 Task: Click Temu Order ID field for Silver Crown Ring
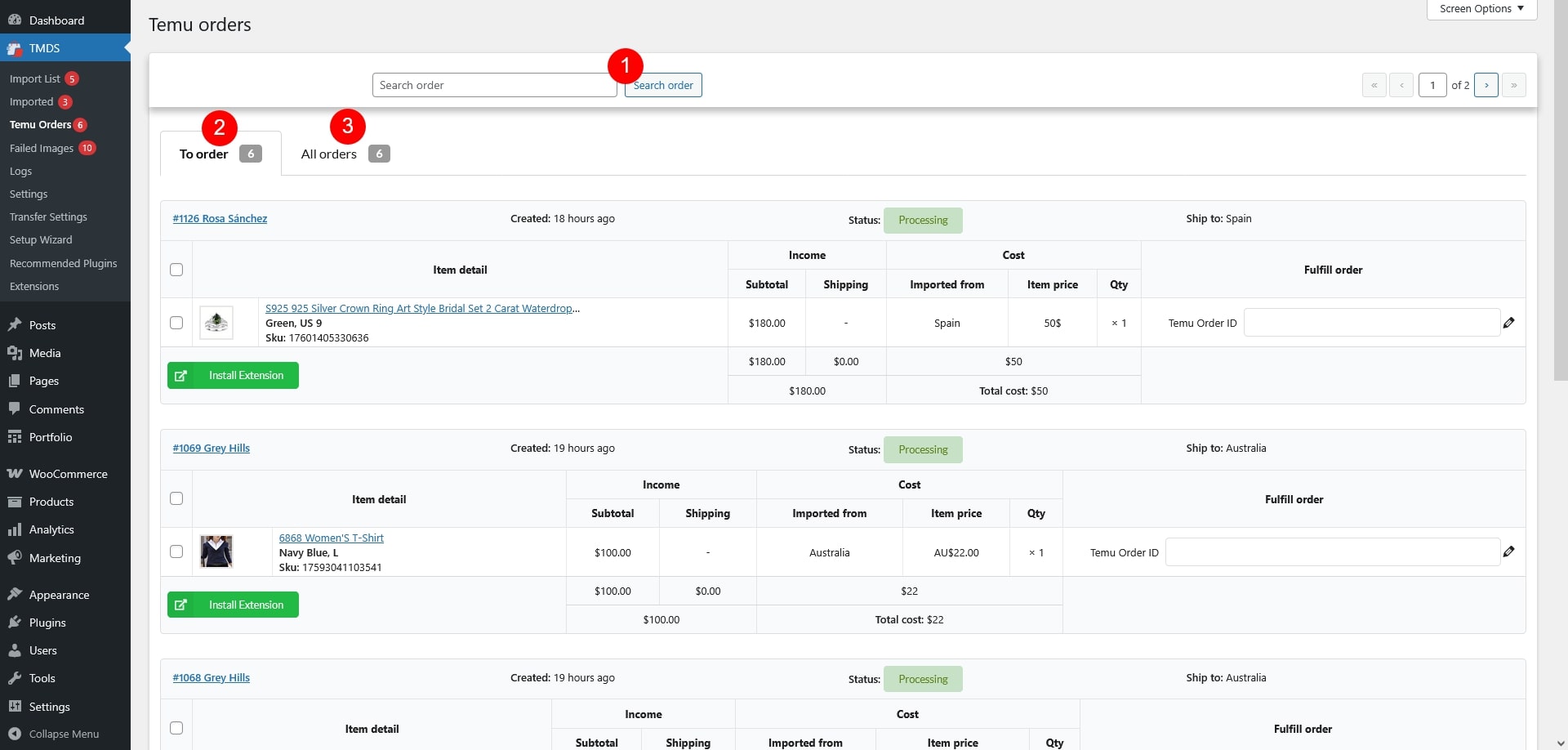click(1372, 323)
